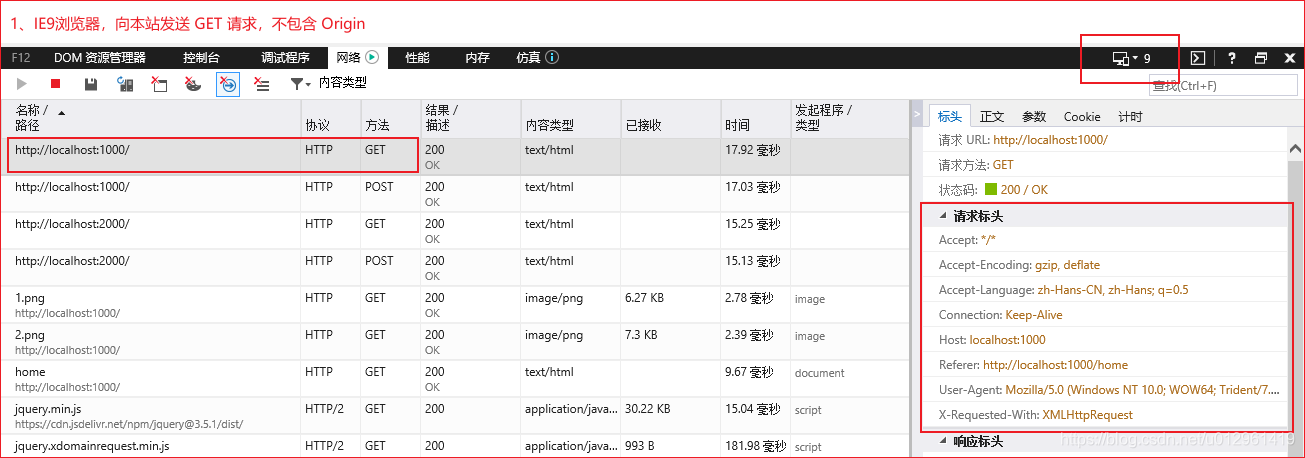This screenshot has height=458, width=1305.
Task: Select the 标头 details tab
Action: click(949, 117)
